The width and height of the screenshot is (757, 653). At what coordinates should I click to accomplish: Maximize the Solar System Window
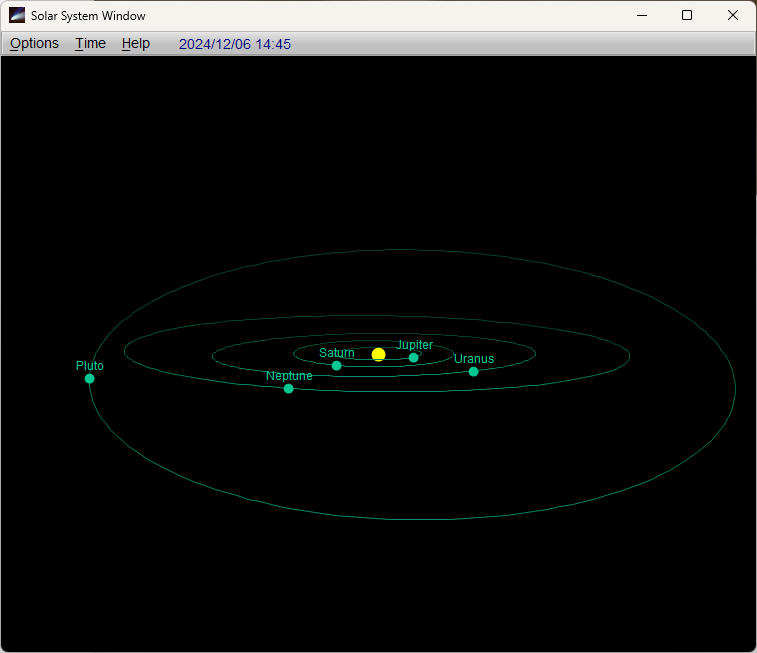687,15
